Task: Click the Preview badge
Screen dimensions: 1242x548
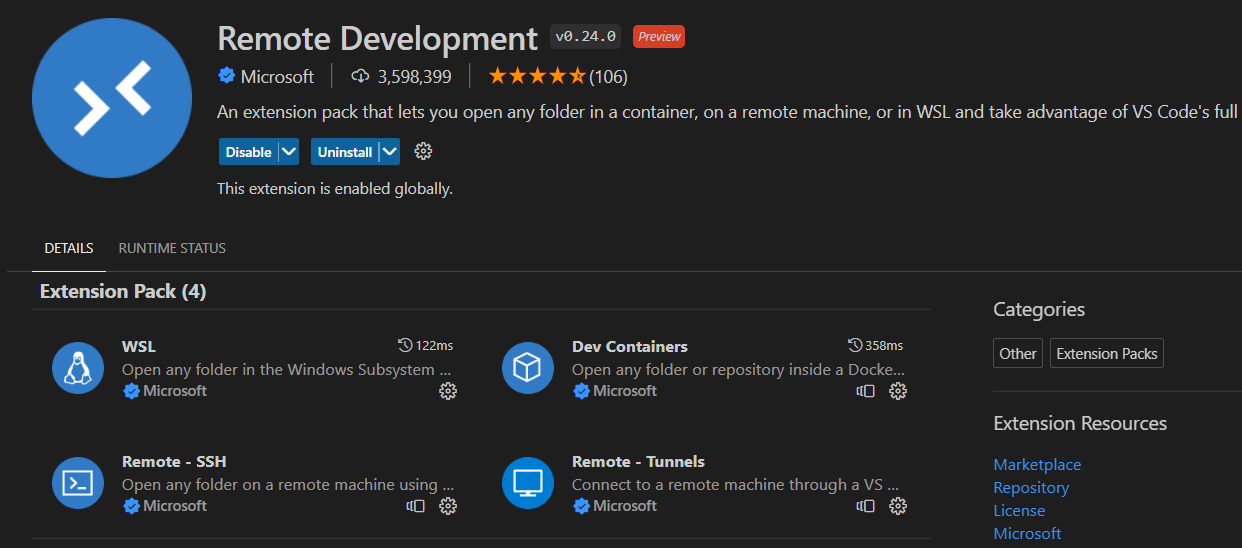Action: coord(659,37)
